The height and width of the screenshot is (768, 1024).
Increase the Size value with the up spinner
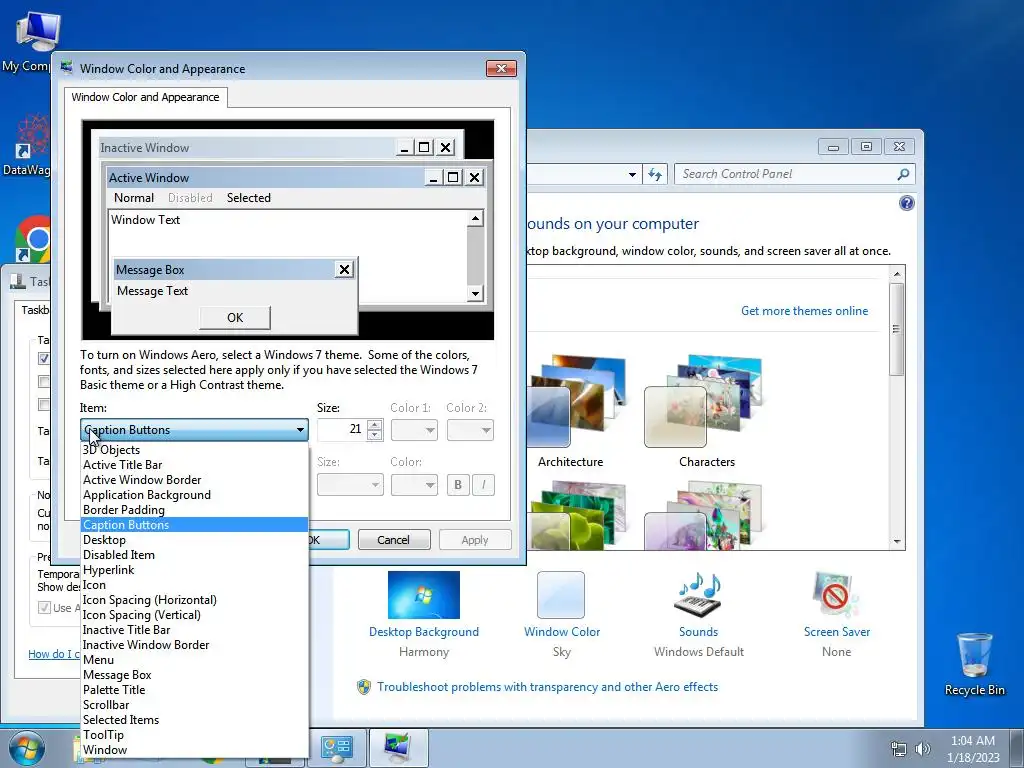tap(375, 424)
